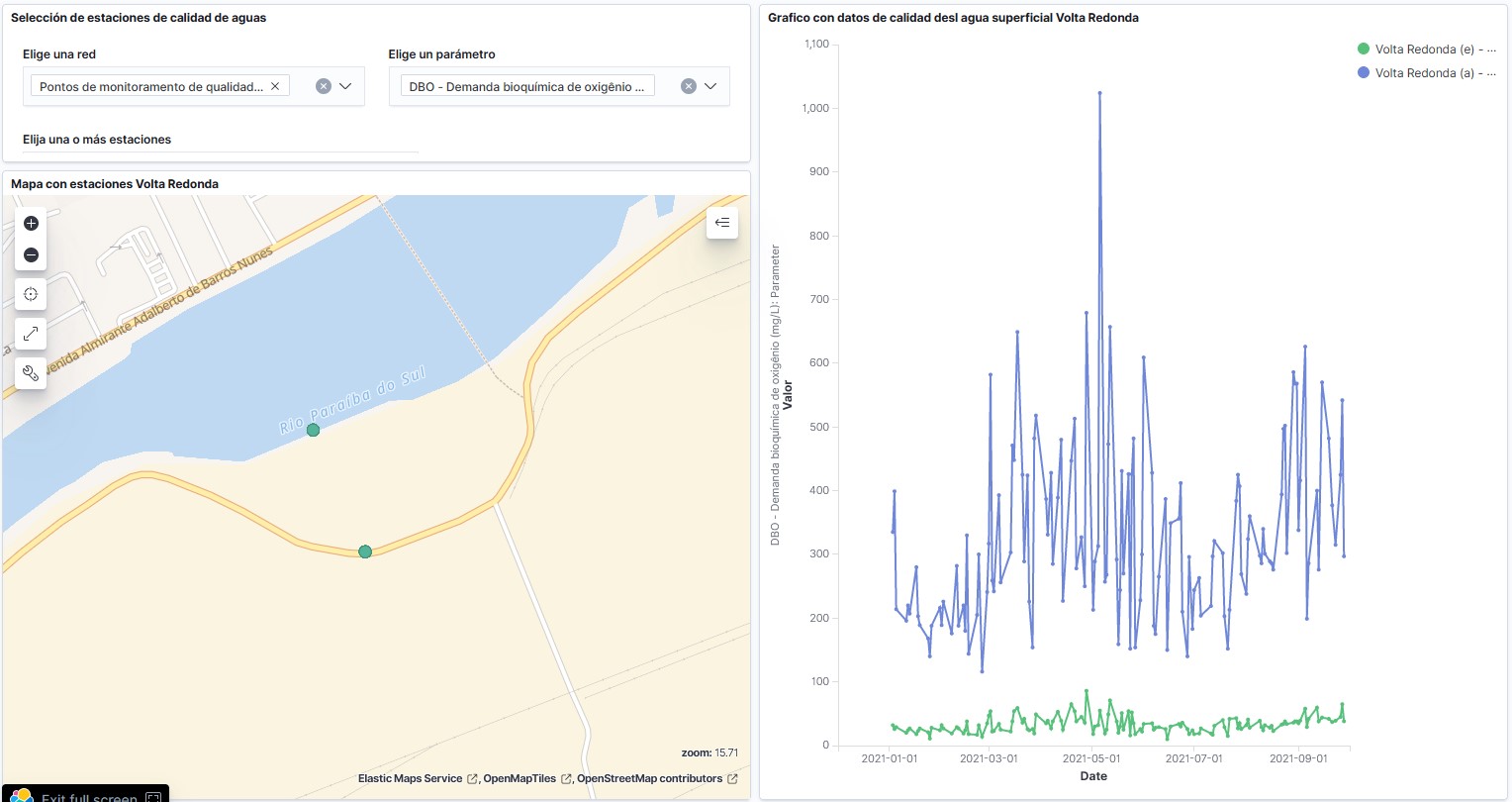
Task: Open the OpenMapTiles attribution link
Action: pos(520,779)
